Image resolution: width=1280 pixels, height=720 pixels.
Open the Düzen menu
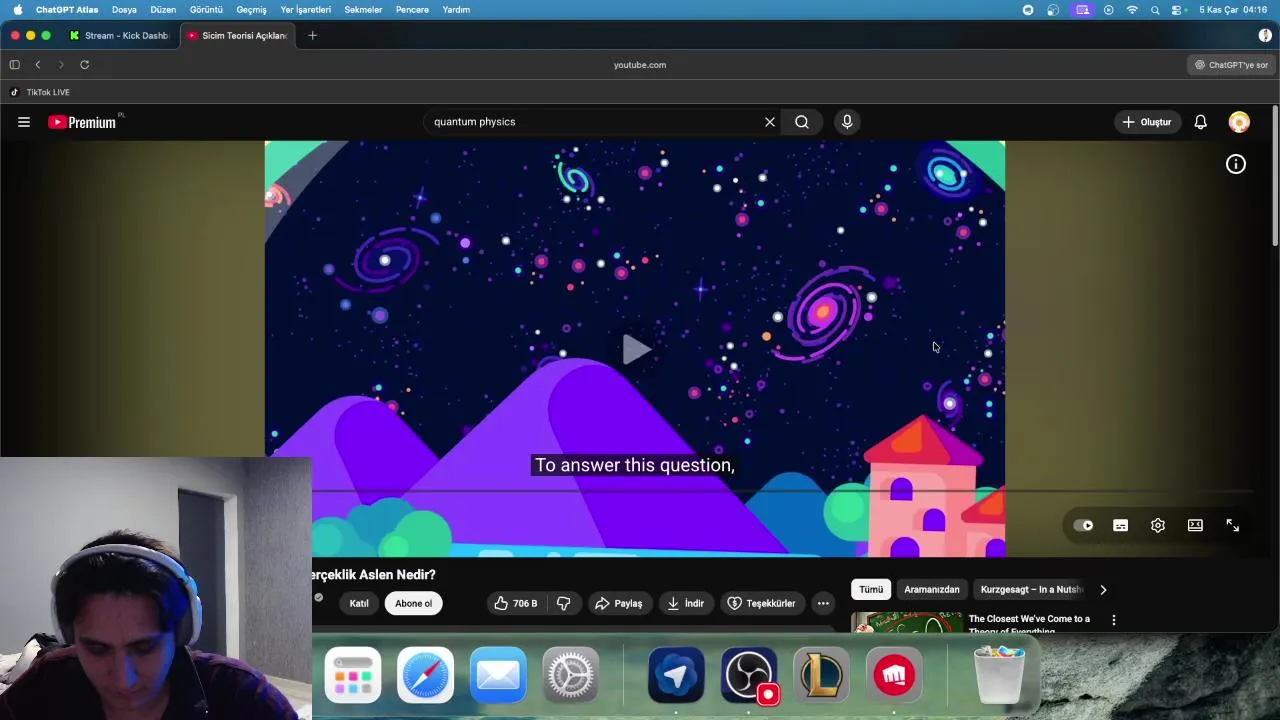[163, 9]
